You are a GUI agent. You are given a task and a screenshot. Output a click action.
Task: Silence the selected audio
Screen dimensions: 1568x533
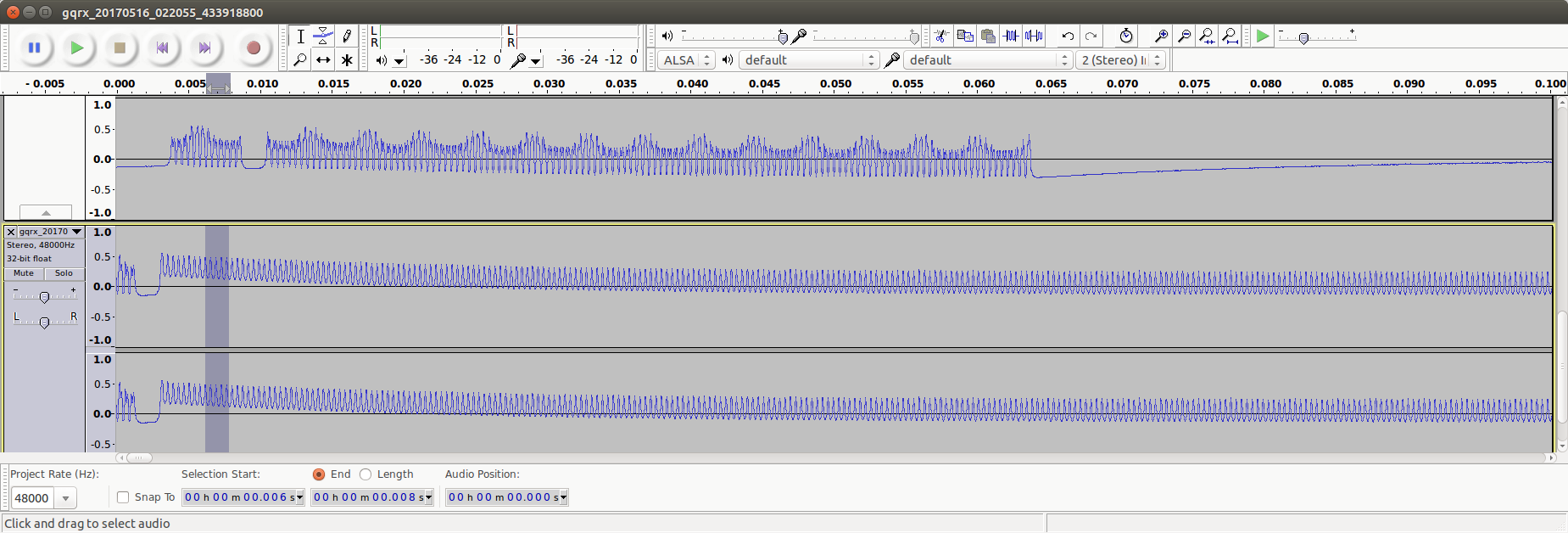coord(1034,36)
